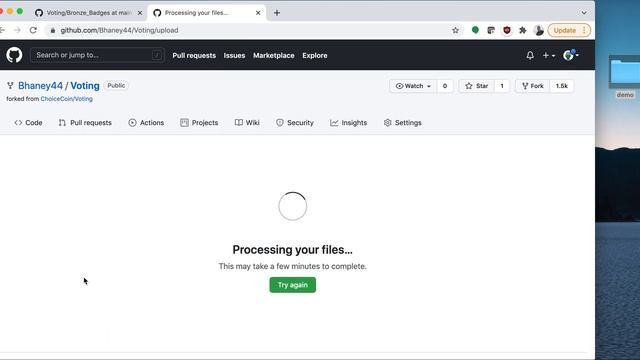The image size is (640, 360).
Task: Click the Chrome Update button
Action: click(569, 30)
